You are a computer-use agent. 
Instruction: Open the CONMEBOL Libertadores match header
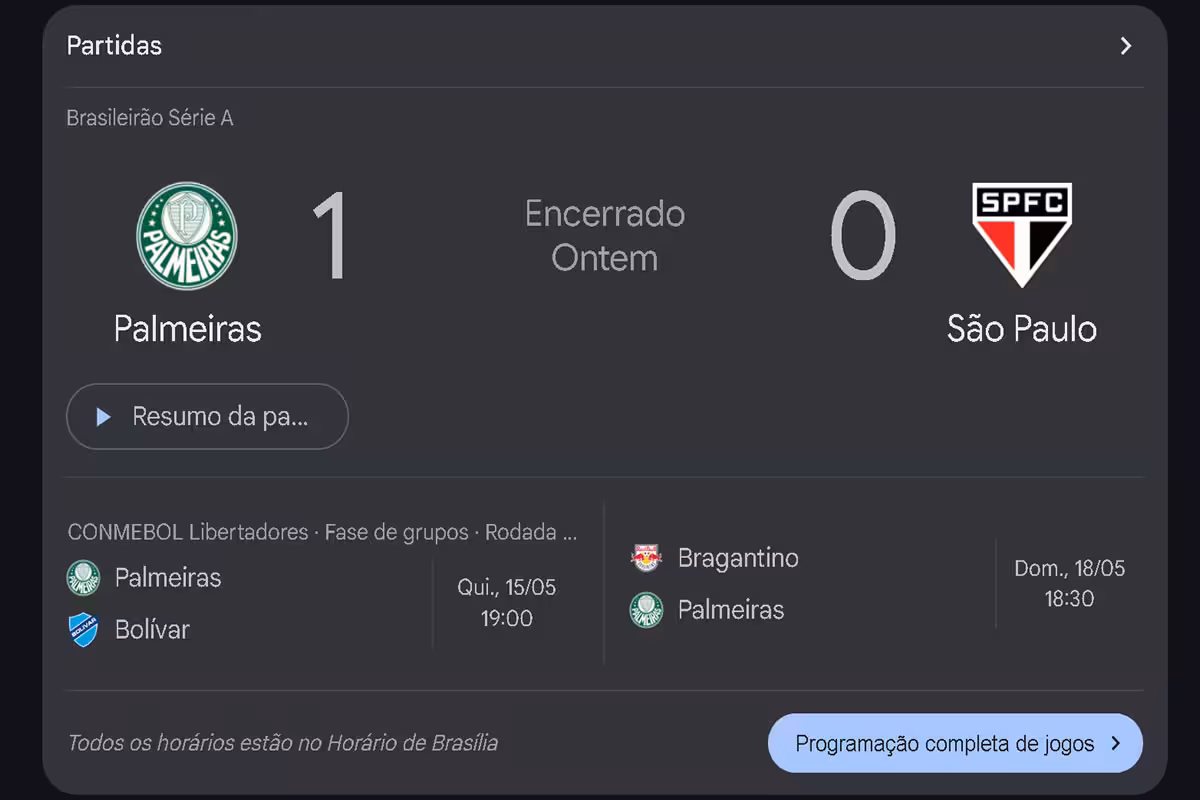pos(322,533)
